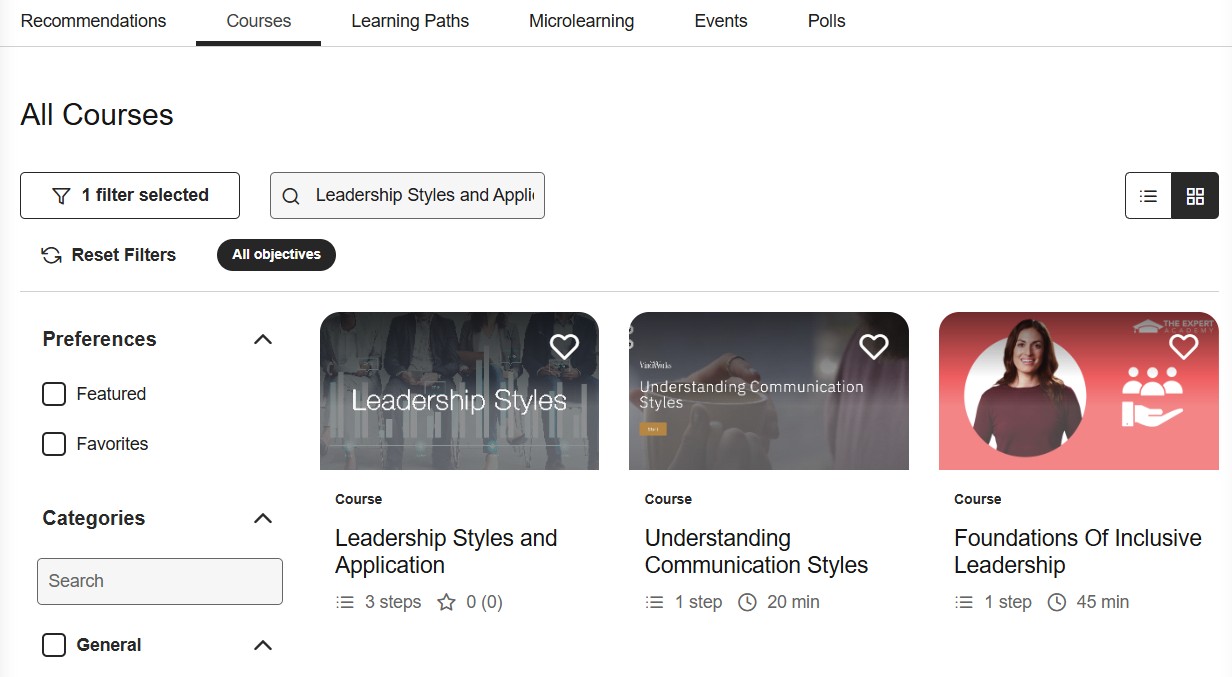The image size is (1232, 677).
Task: Enable the Favorites preference checkbox
Action: [54, 444]
